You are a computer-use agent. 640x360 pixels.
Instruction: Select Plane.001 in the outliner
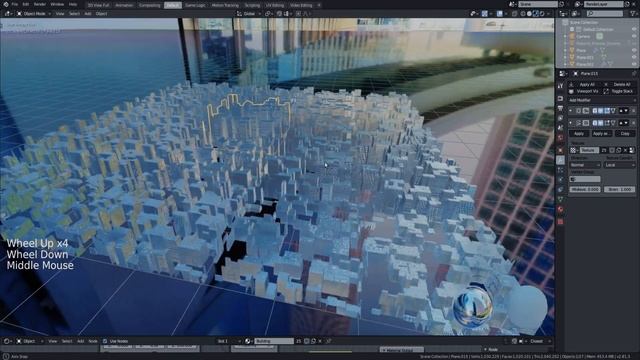pyautogui.click(x=585, y=57)
